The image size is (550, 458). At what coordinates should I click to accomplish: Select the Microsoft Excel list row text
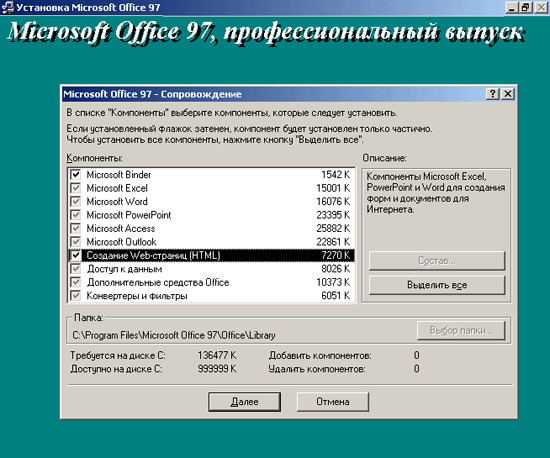(x=117, y=188)
